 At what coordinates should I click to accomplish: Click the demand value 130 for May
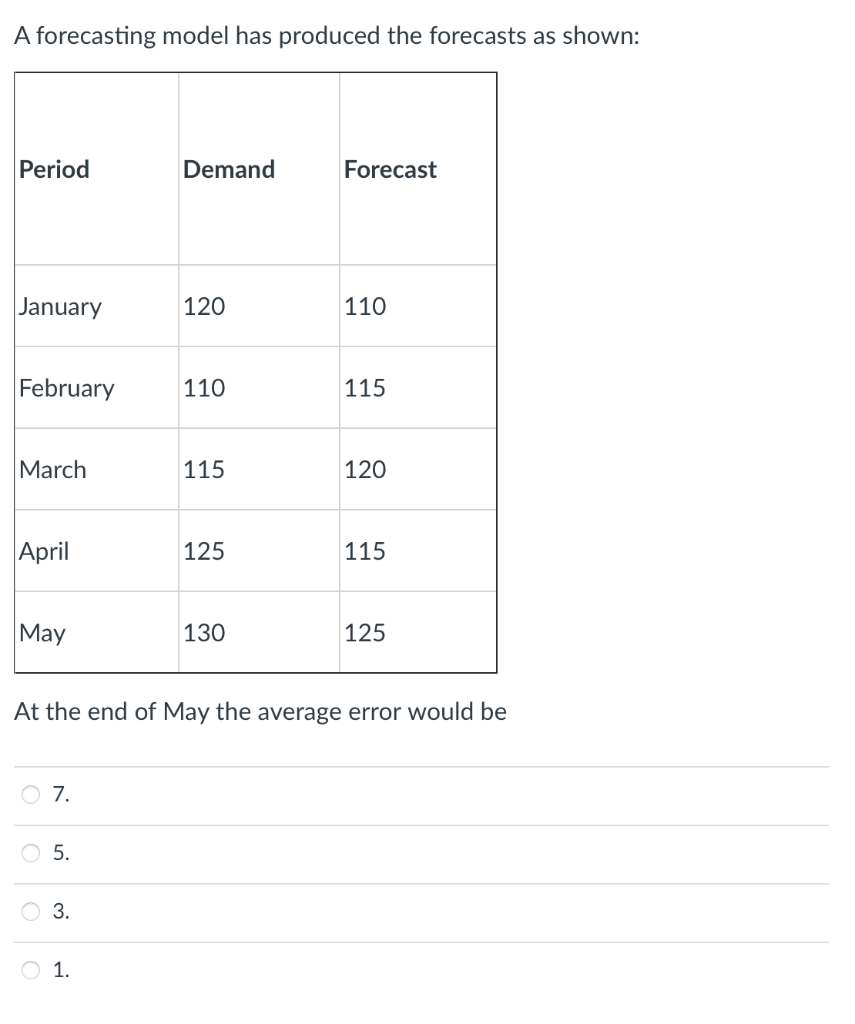click(x=204, y=632)
